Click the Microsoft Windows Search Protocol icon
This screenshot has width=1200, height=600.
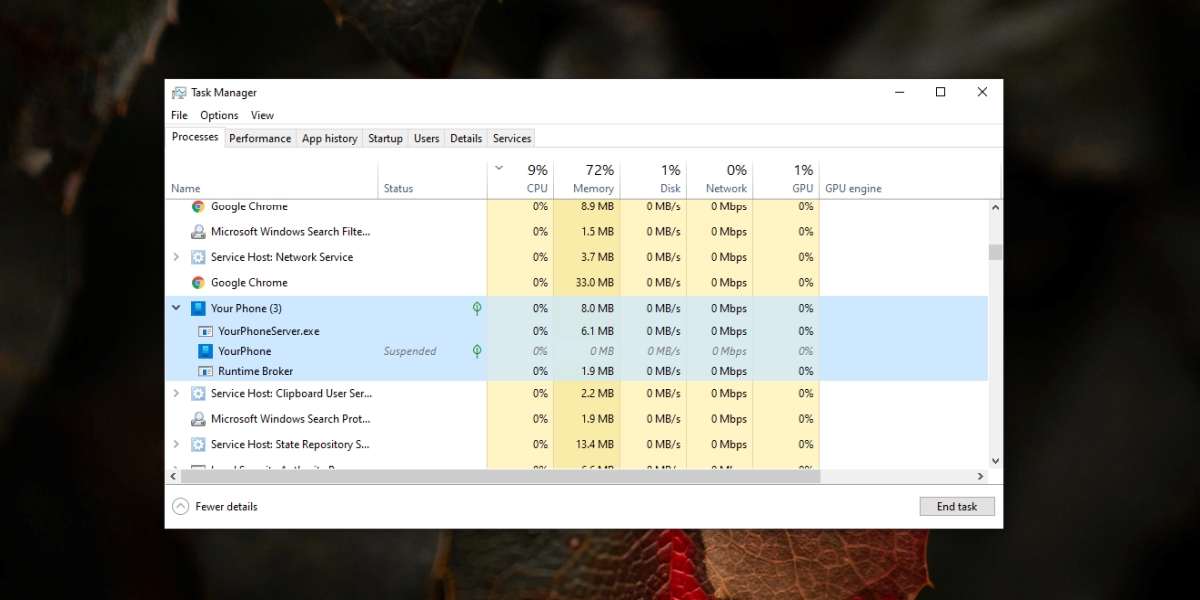[198, 419]
